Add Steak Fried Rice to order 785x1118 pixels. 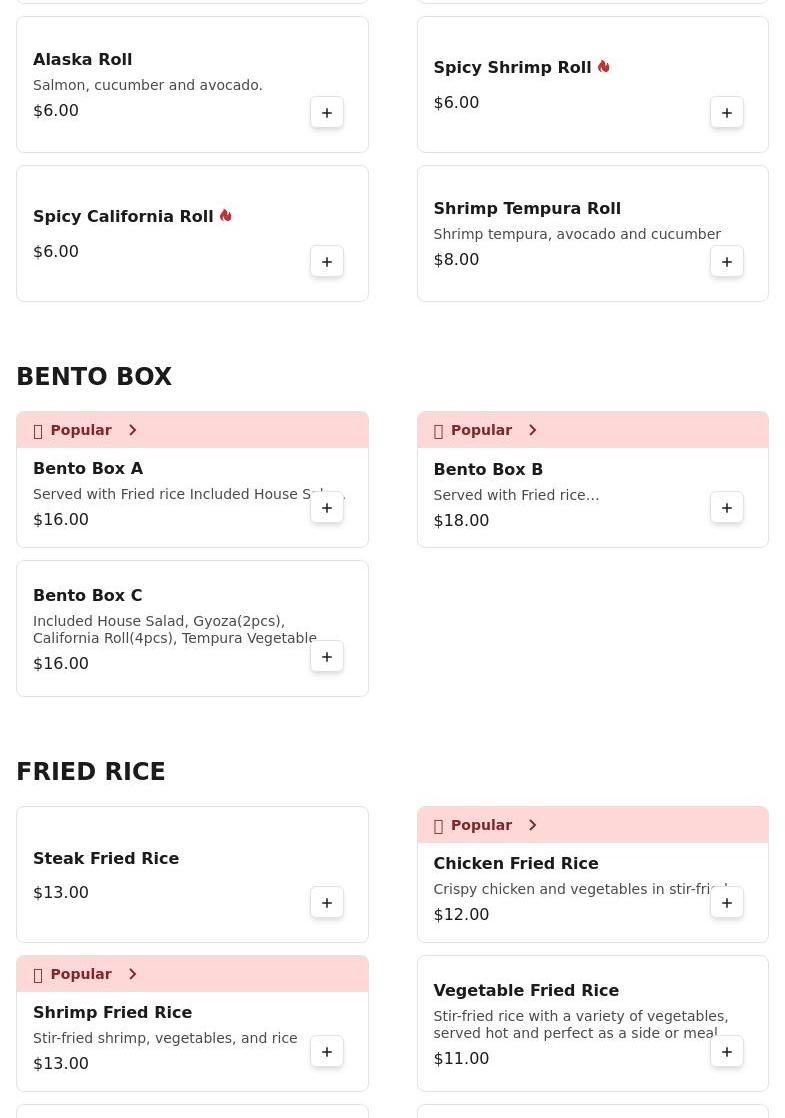(327, 903)
